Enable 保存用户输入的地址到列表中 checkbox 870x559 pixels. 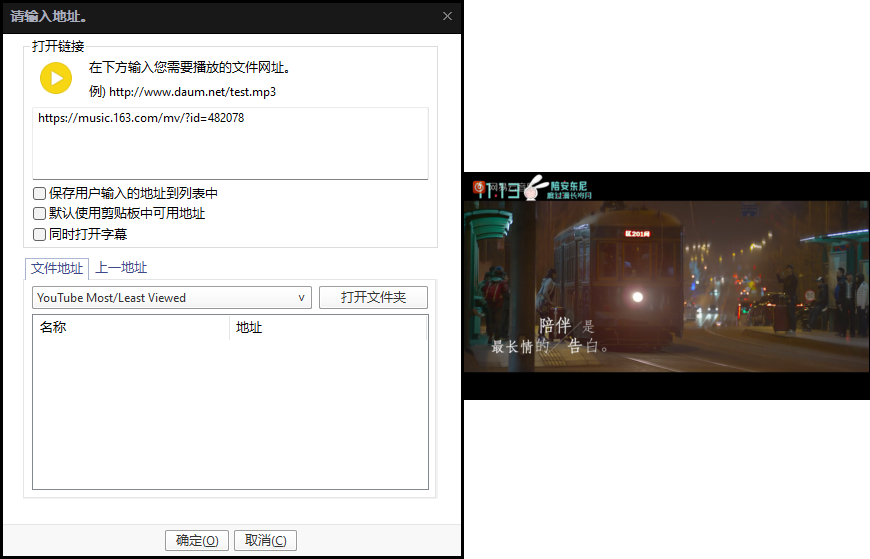click(x=39, y=193)
